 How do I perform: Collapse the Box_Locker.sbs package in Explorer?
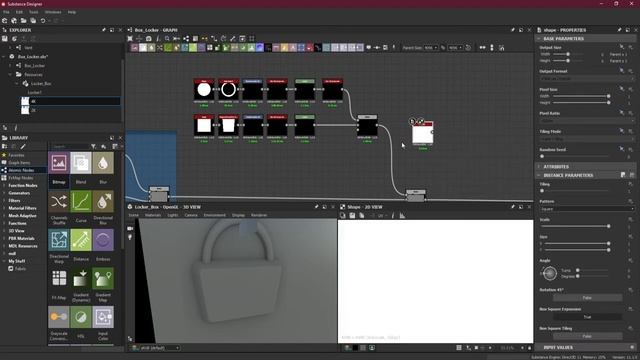coord(5,56)
